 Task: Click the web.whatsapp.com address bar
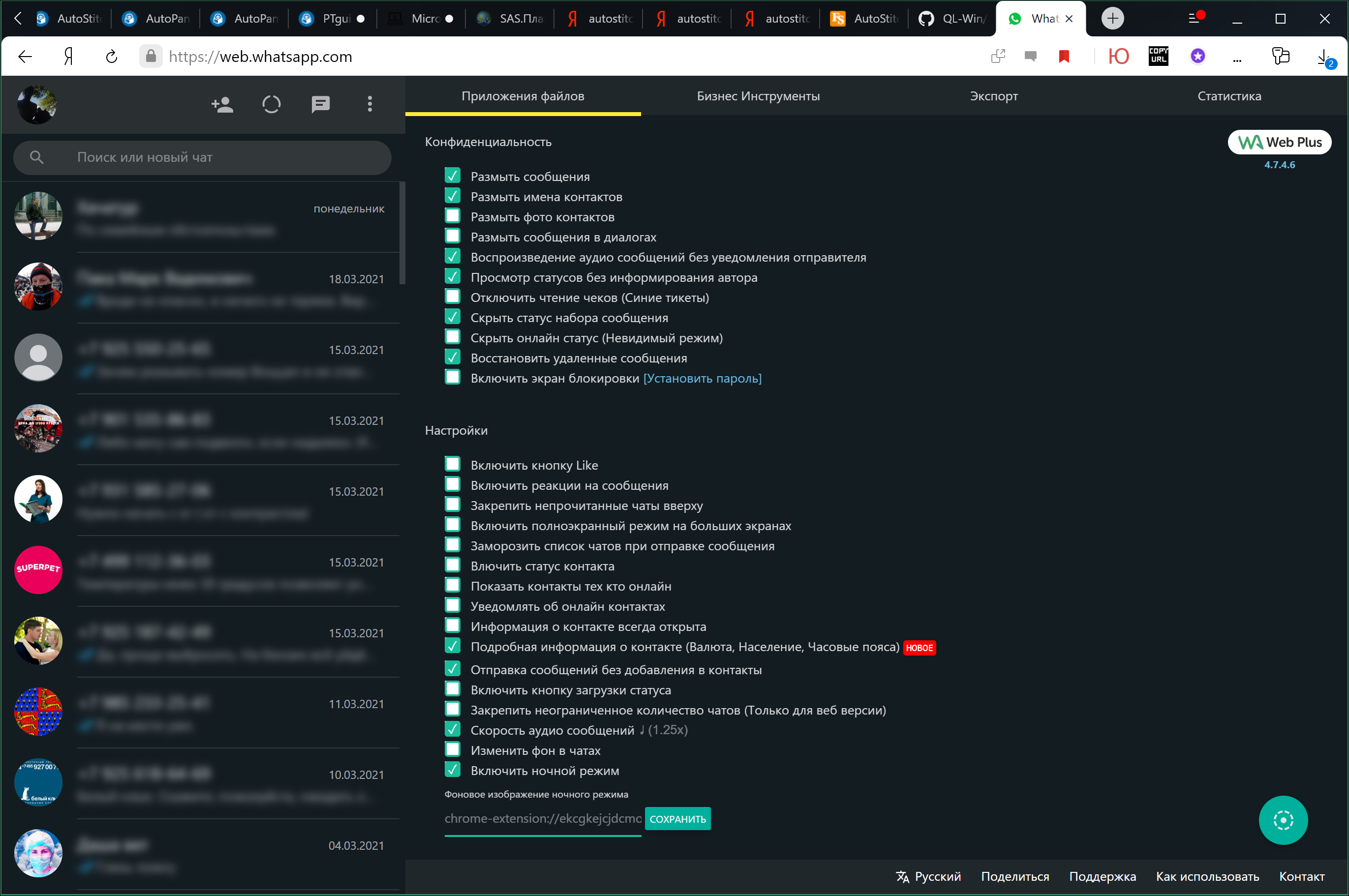click(x=261, y=57)
